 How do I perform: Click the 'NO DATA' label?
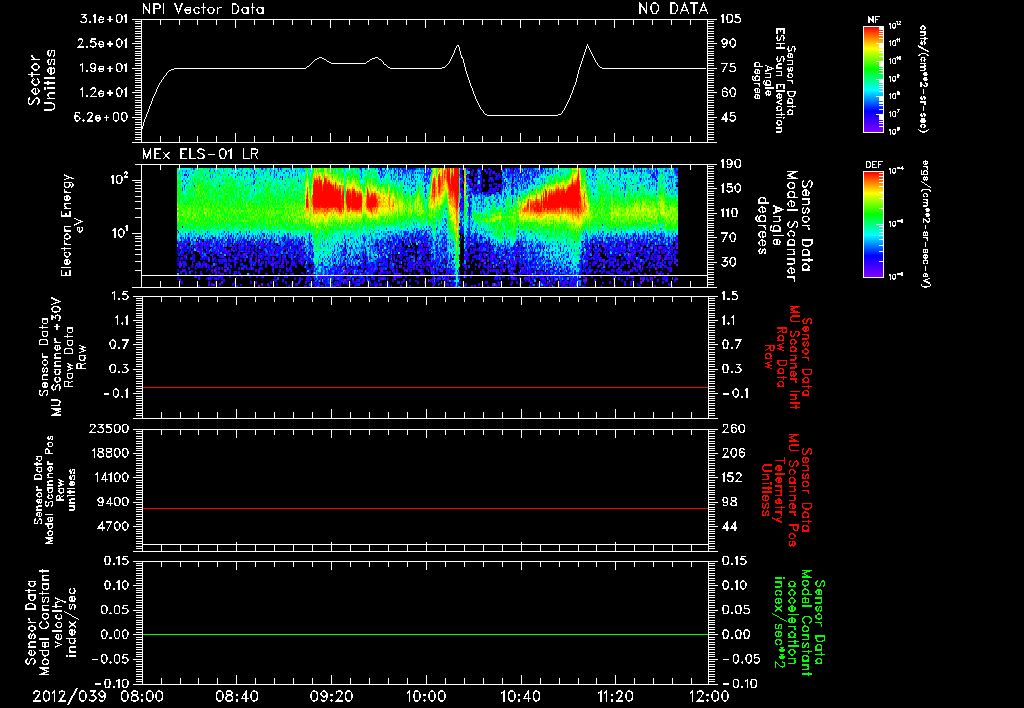tap(673, 8)
